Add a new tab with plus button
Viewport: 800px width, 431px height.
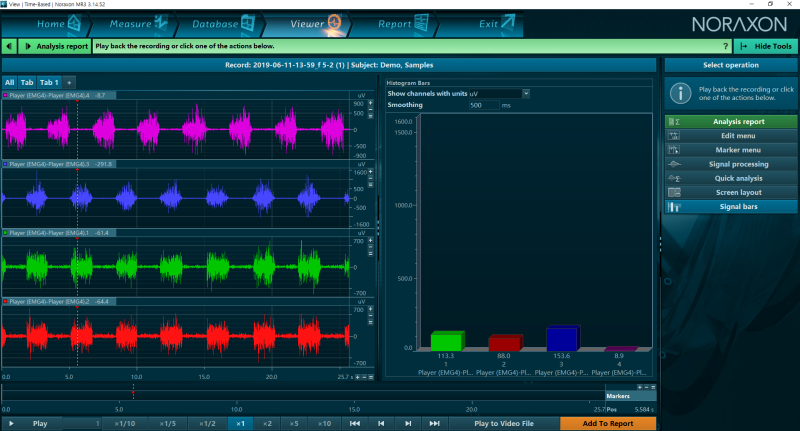coord(69,82)
